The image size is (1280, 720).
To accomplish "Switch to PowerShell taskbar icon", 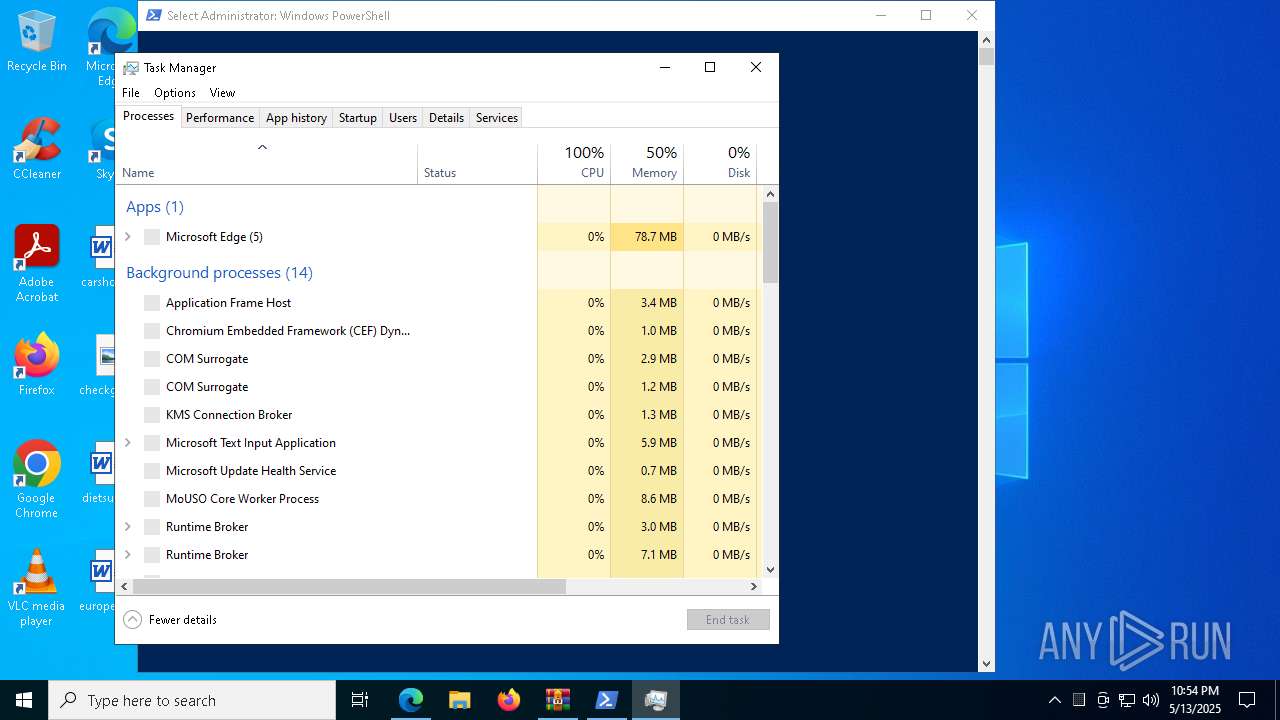I will pos(607,700).
